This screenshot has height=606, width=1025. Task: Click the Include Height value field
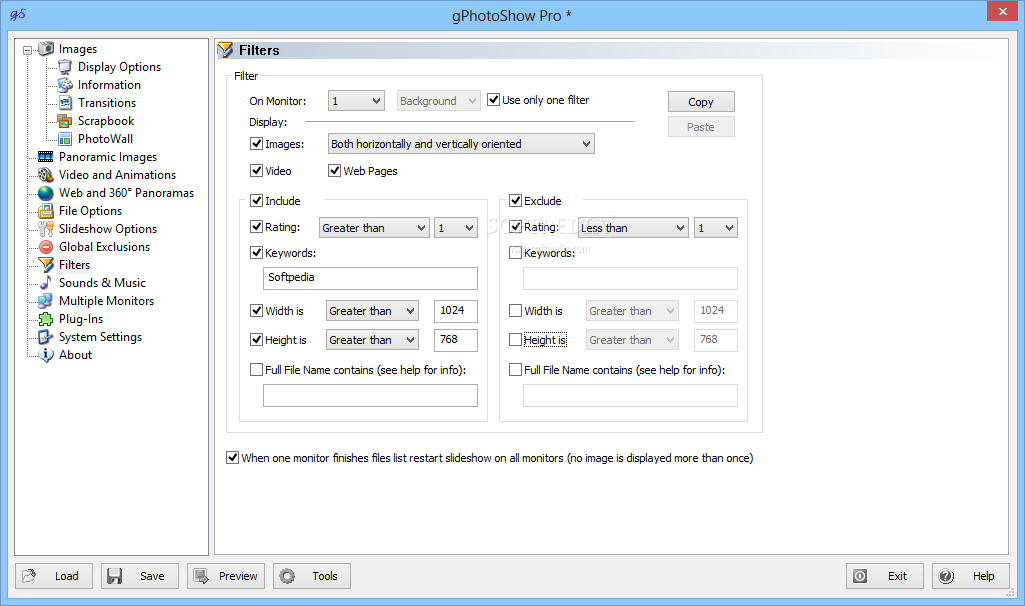click(456, 340)
